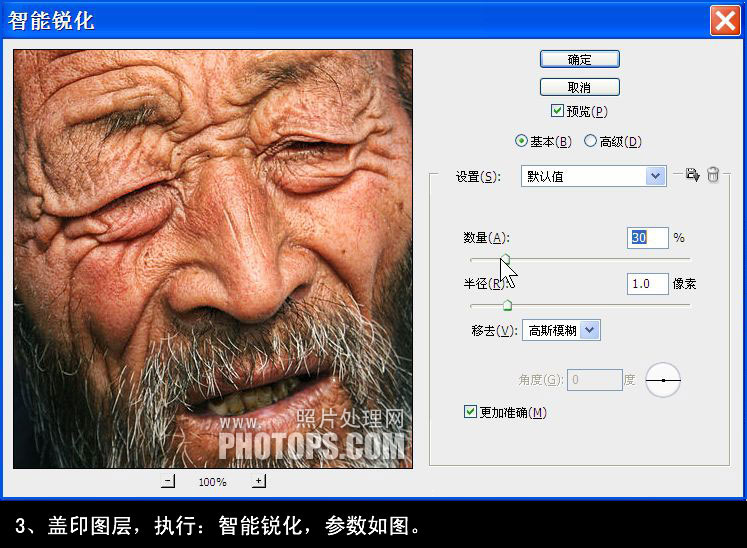Uncheck the 更加准确(M) checkbox
Viewport: 747px width, 548px height.
tap(470, 412)
